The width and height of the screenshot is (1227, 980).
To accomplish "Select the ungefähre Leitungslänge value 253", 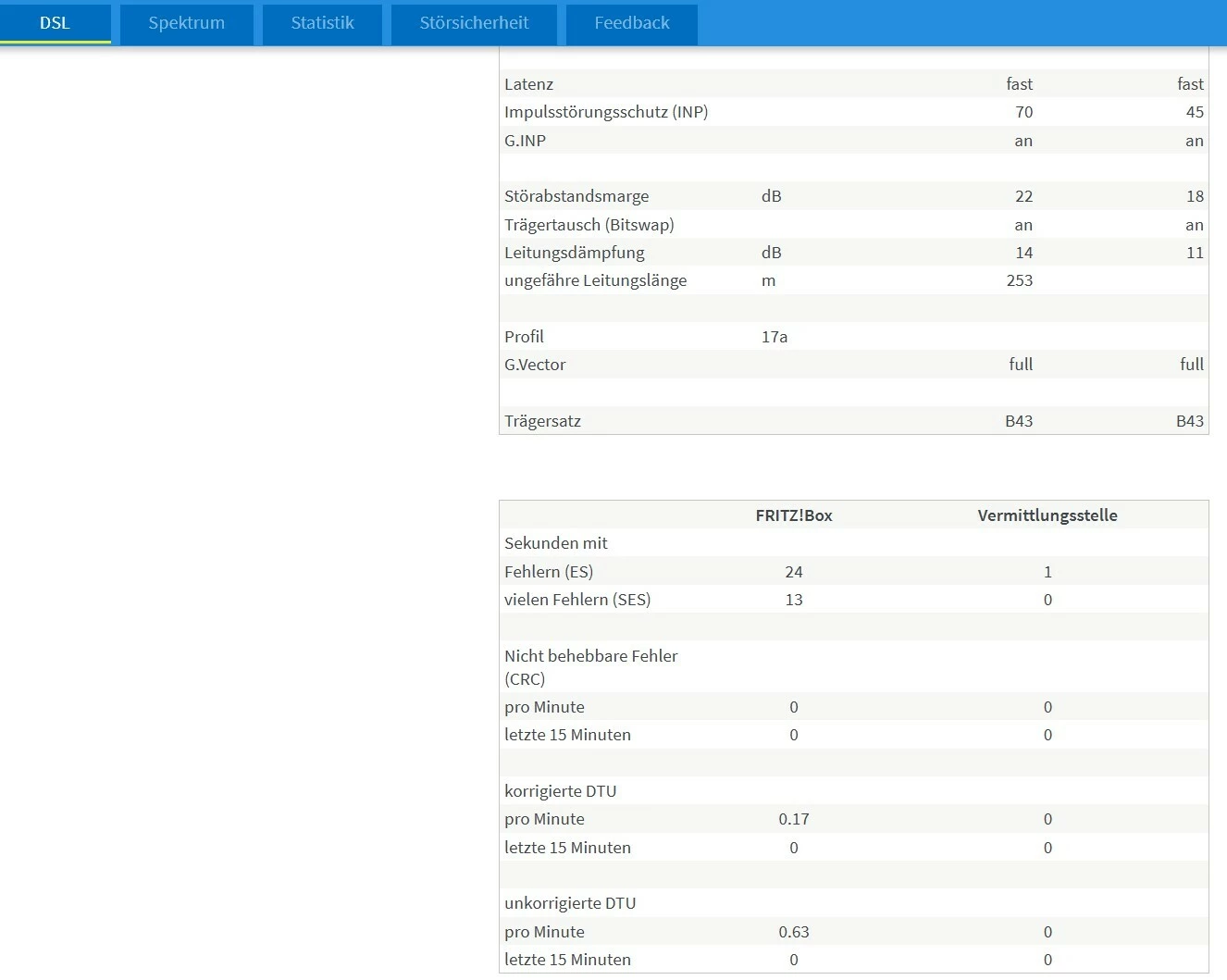I will pos(1019,280).
